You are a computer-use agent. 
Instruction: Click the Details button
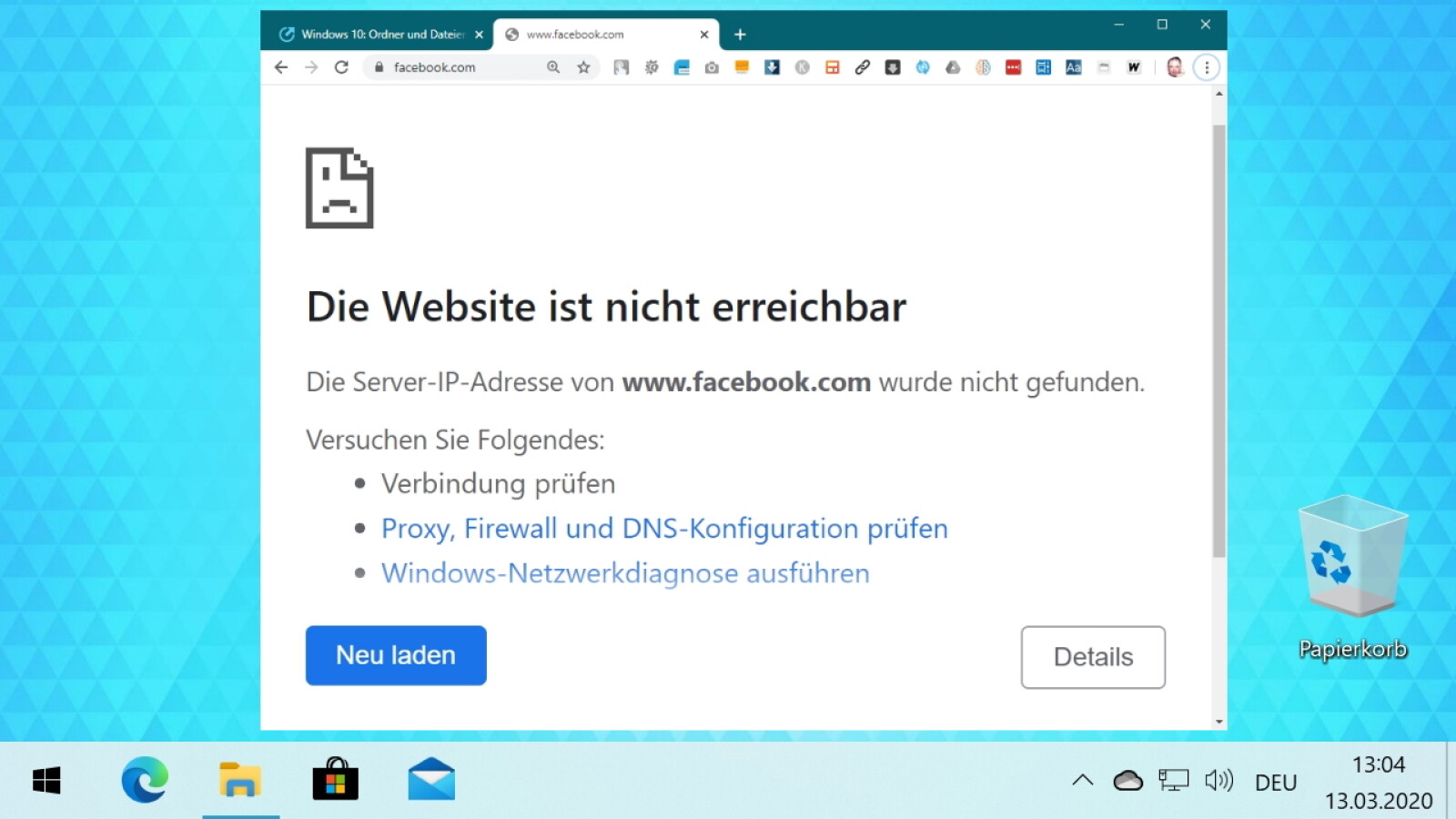(1093, 657)
